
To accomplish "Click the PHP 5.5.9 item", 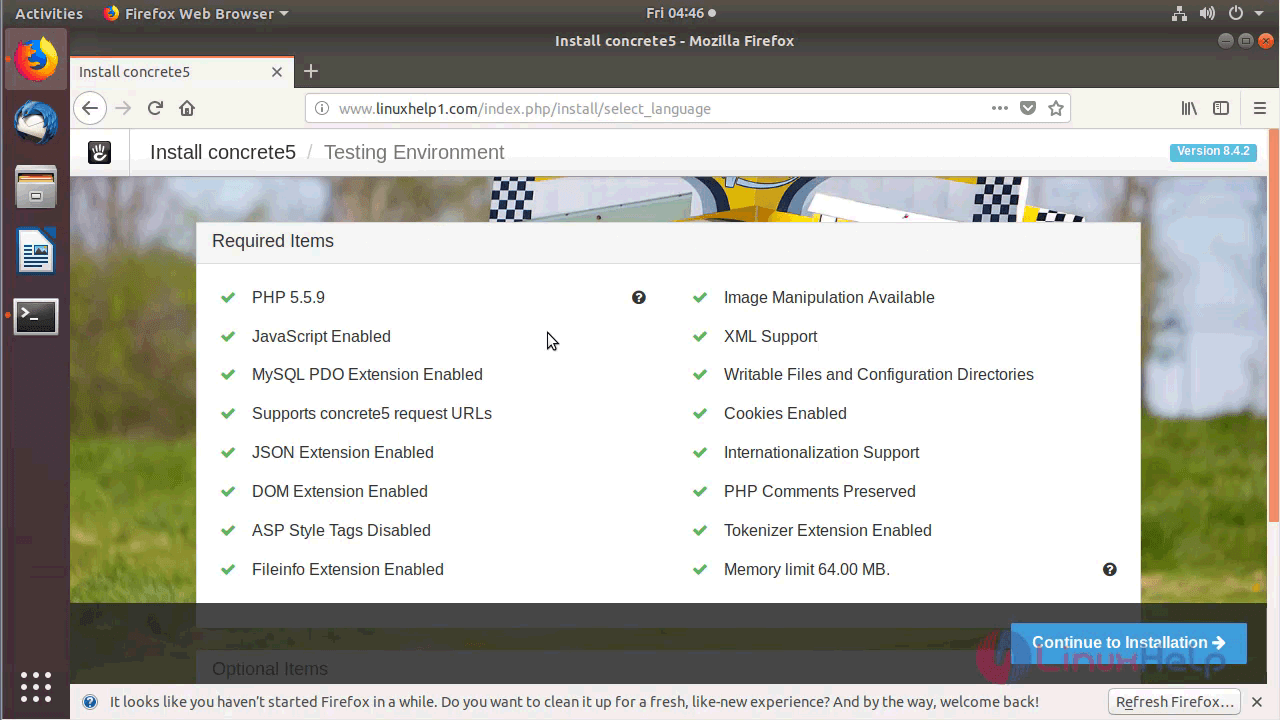I will [x=288, y=297].
